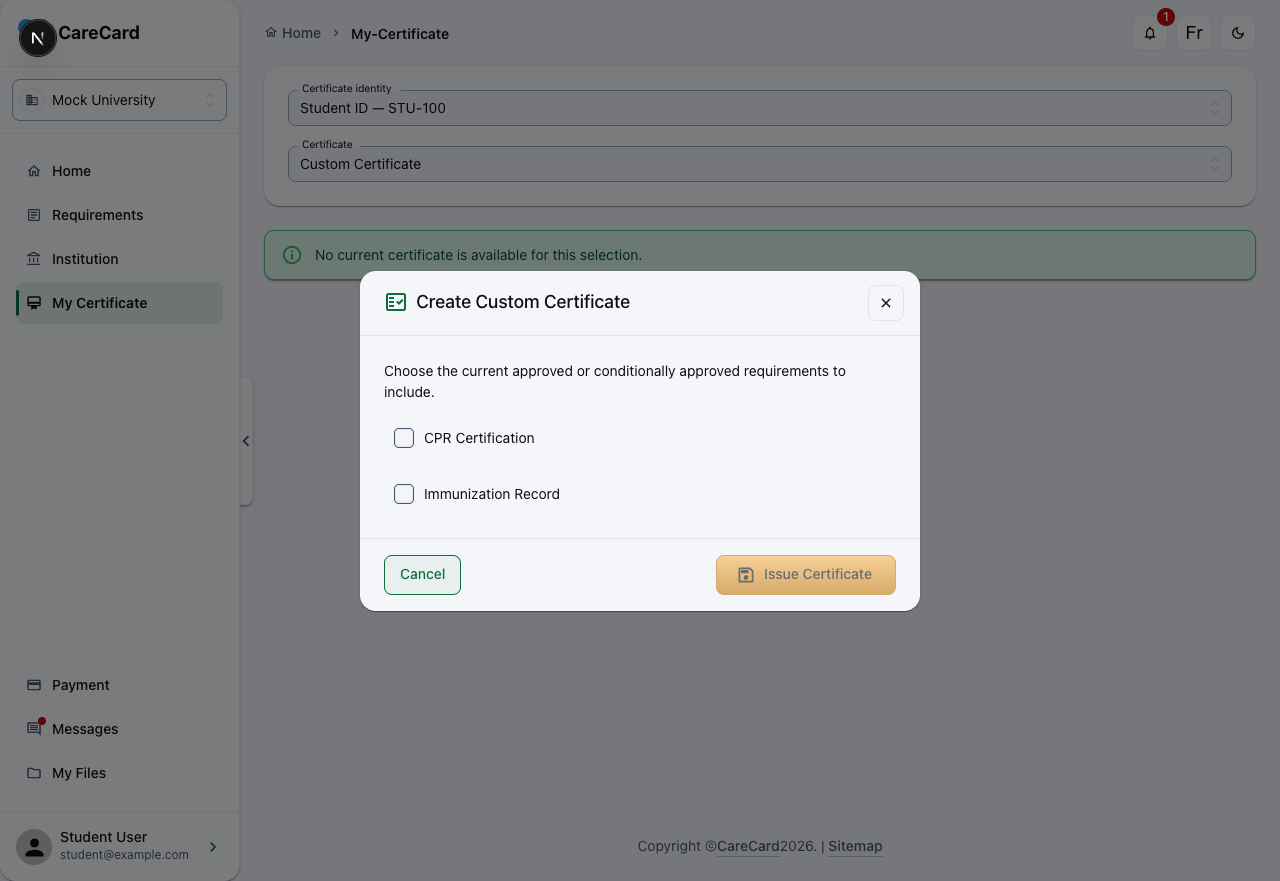
Task: Open the Certificate identity dropdown
Action: pyautogui.click(x=760, y=108)
